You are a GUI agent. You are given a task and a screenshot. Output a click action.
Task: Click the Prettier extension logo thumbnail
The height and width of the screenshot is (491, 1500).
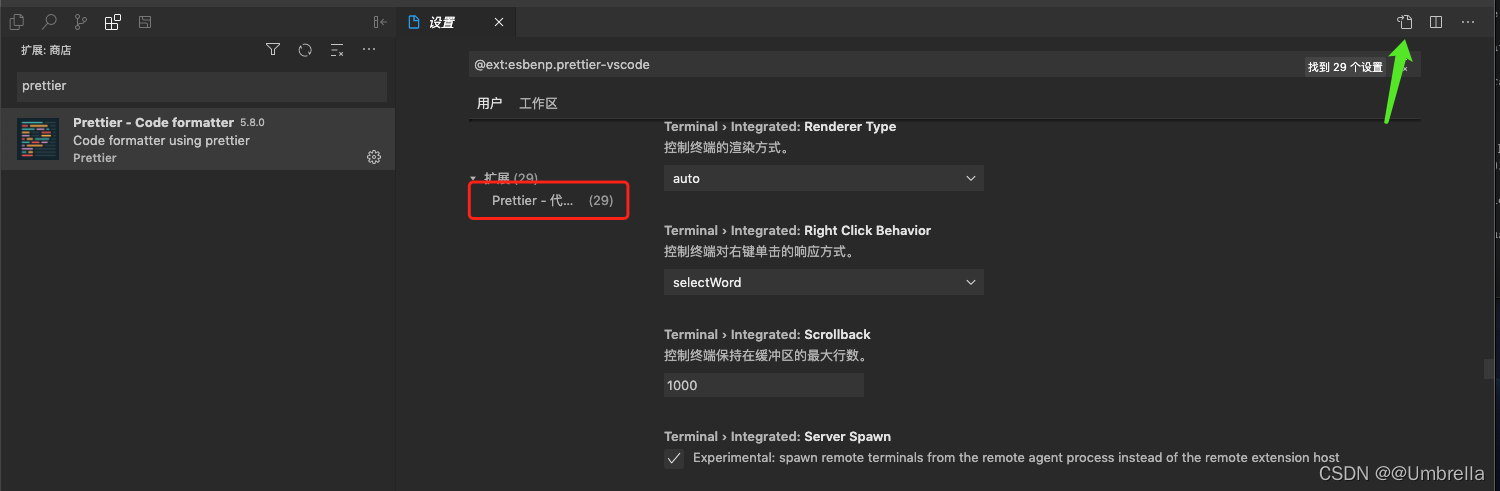[38, 139]
